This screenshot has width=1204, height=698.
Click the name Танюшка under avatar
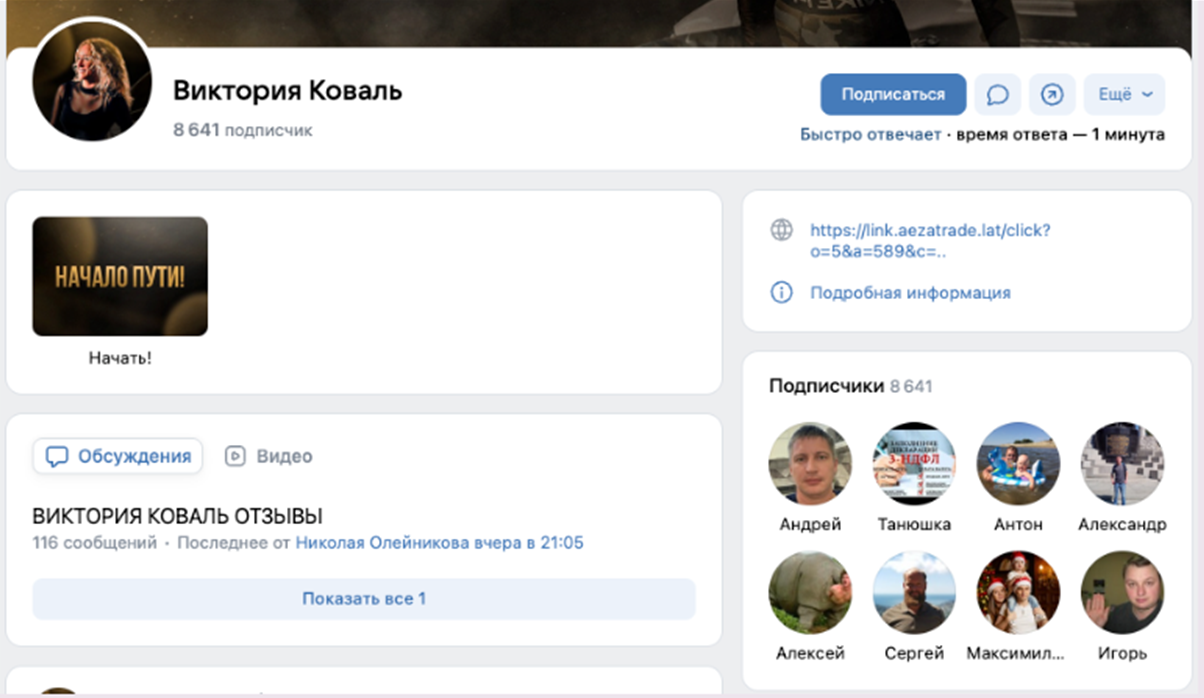pyautogui.click(x=914, y=524)
